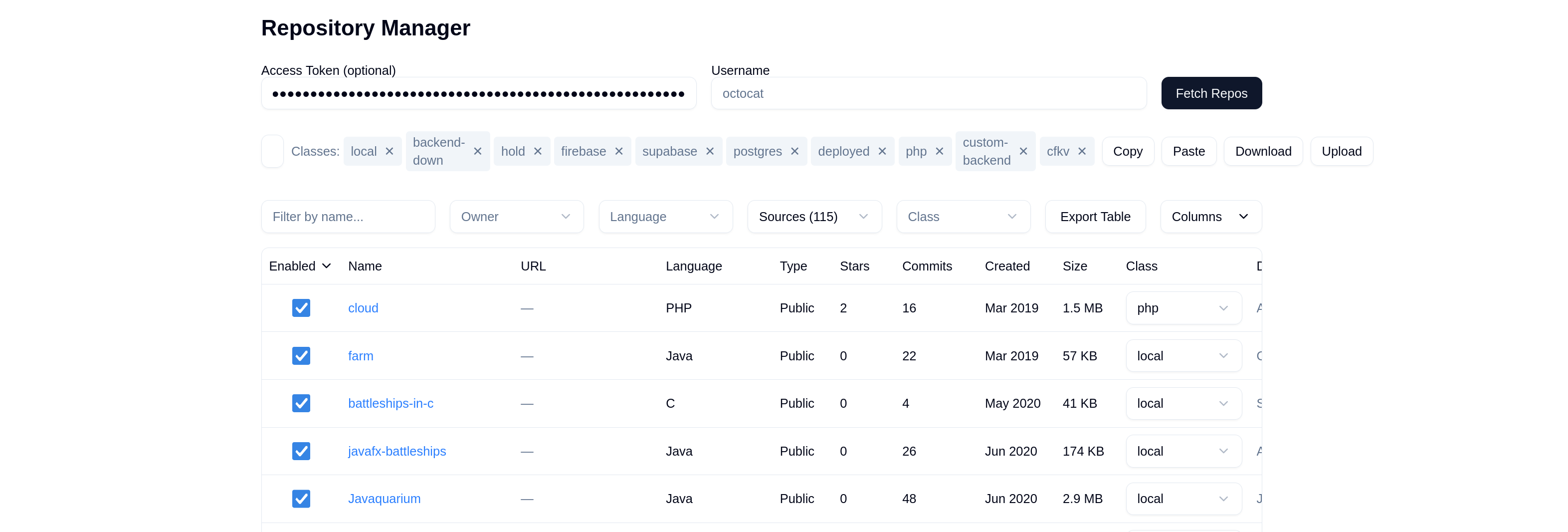Disable the farm repository checkbox

(x=301, y=355)
